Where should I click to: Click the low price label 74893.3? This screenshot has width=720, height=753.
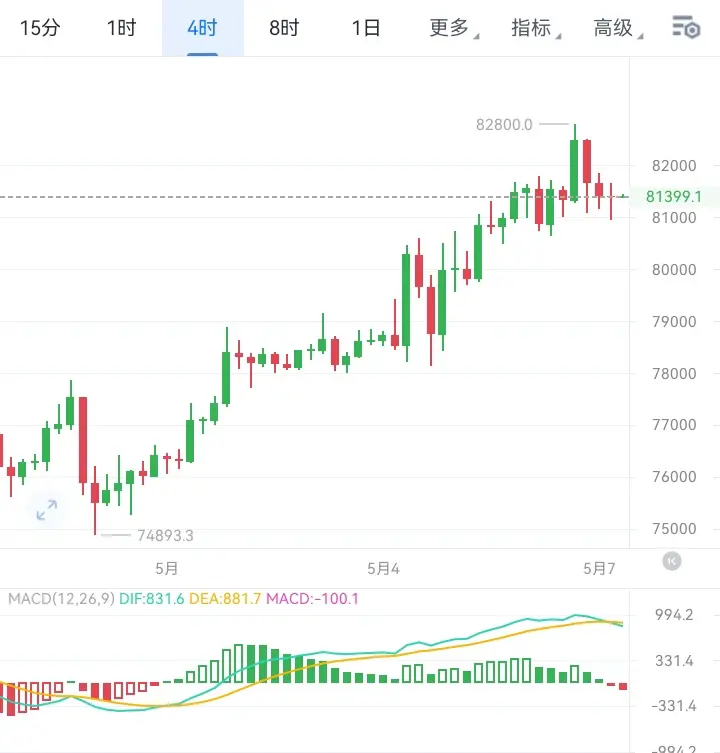(165, 535)
